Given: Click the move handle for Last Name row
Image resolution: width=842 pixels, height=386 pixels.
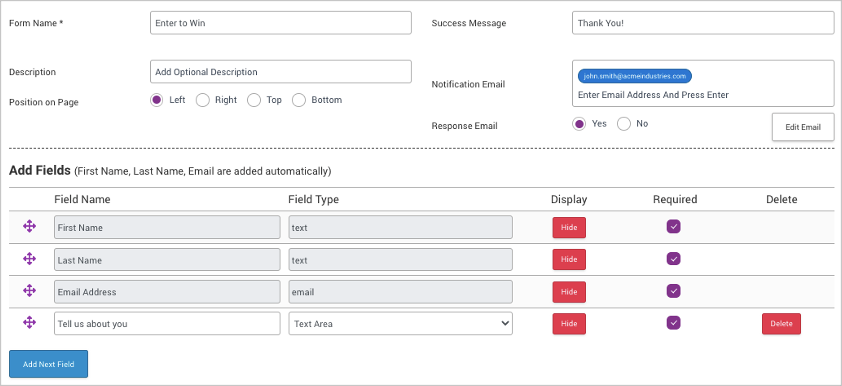Looking at the screenshot, I should pyautogui.click(x=30, y=259).
